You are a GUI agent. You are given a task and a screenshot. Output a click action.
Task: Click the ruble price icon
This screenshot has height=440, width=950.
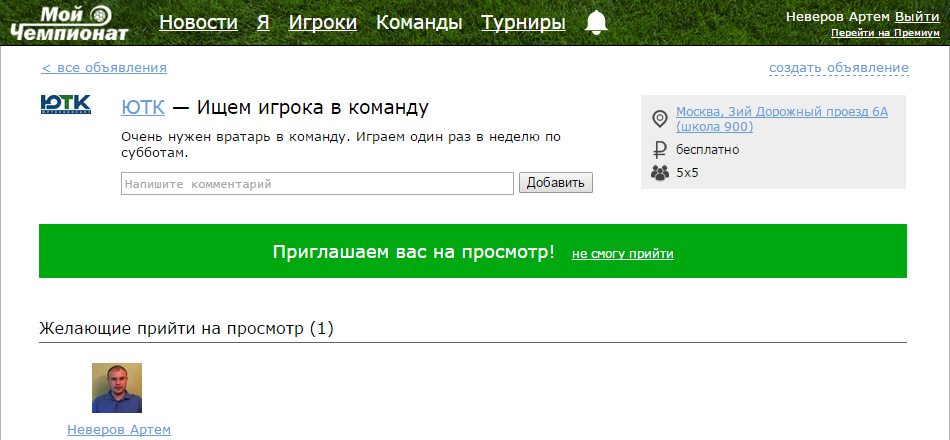coord(659,150)
